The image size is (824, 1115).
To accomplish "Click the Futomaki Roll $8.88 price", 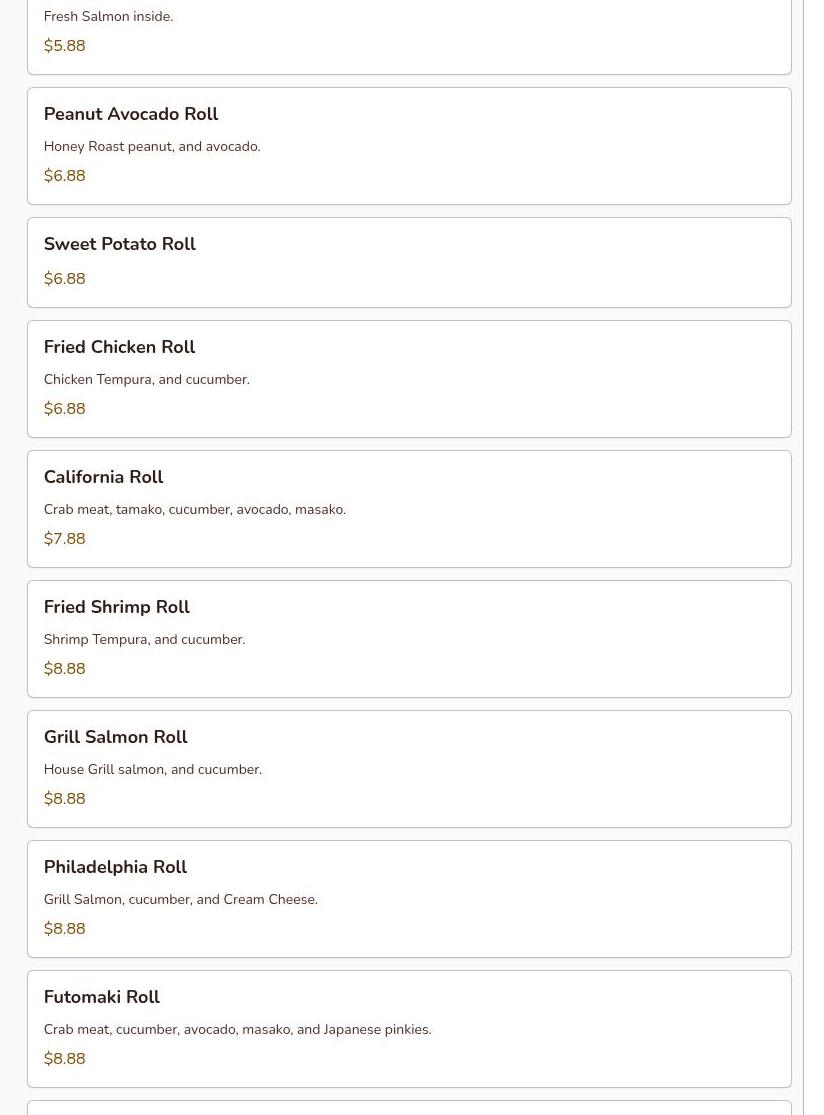I will 64,1059.
